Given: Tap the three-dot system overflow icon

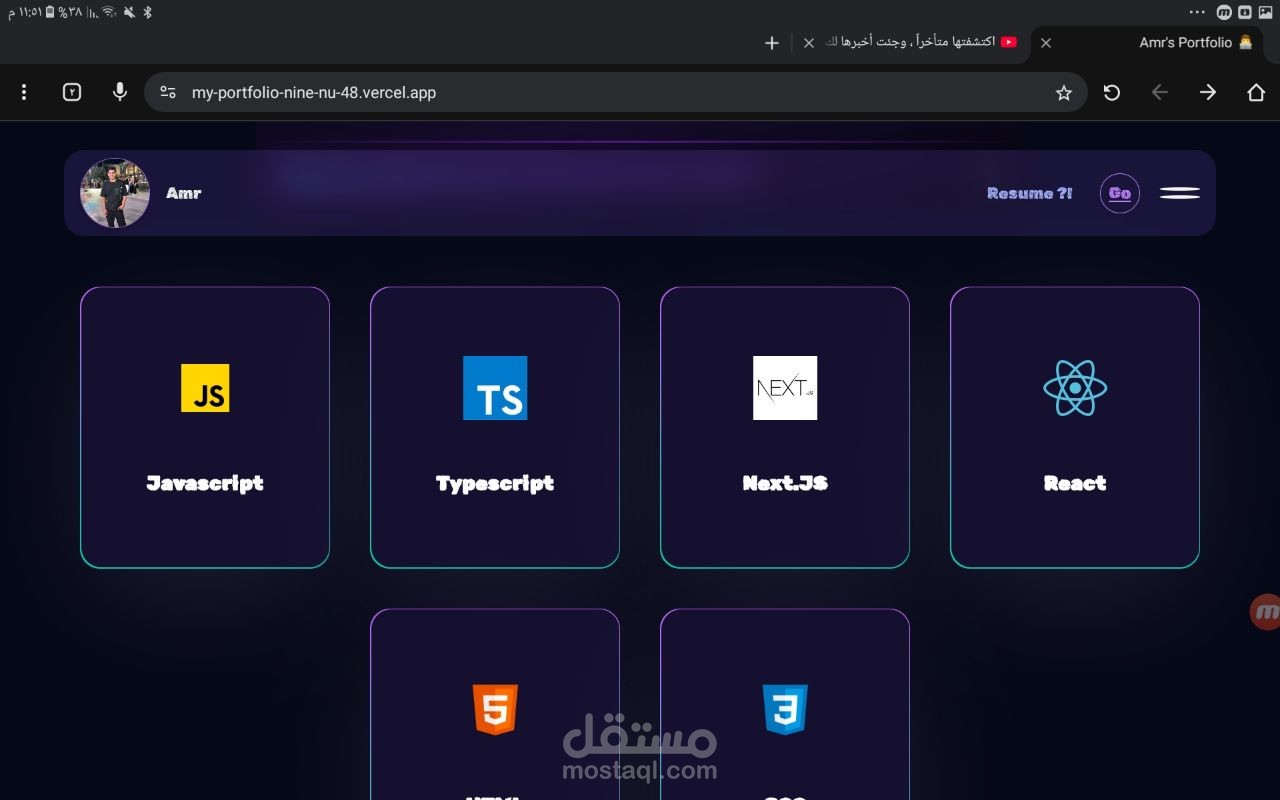Looking at the screenshot, I should click(x=1197, y=12).
